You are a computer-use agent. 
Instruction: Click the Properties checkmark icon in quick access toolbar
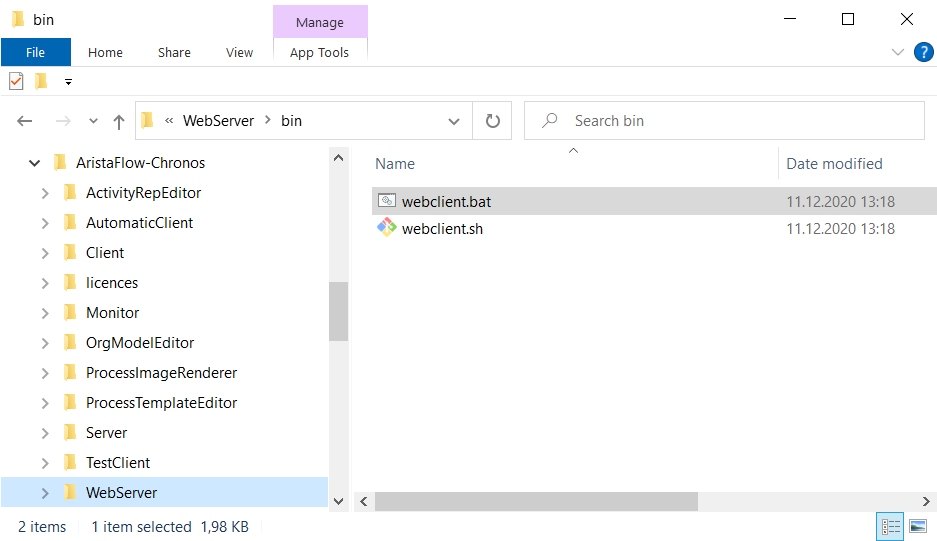[16, 81]
